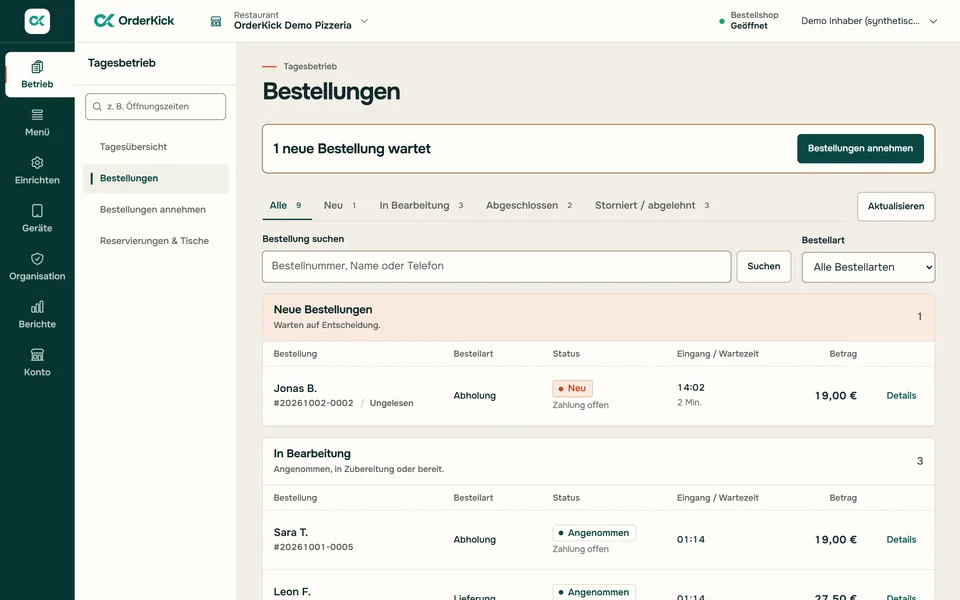Image resolution: width=960 pixels, height=600 pixels.
Task: Click 19,00 € amount for Jonas B.
Action: pyautogui.click(x=836, y=396)
